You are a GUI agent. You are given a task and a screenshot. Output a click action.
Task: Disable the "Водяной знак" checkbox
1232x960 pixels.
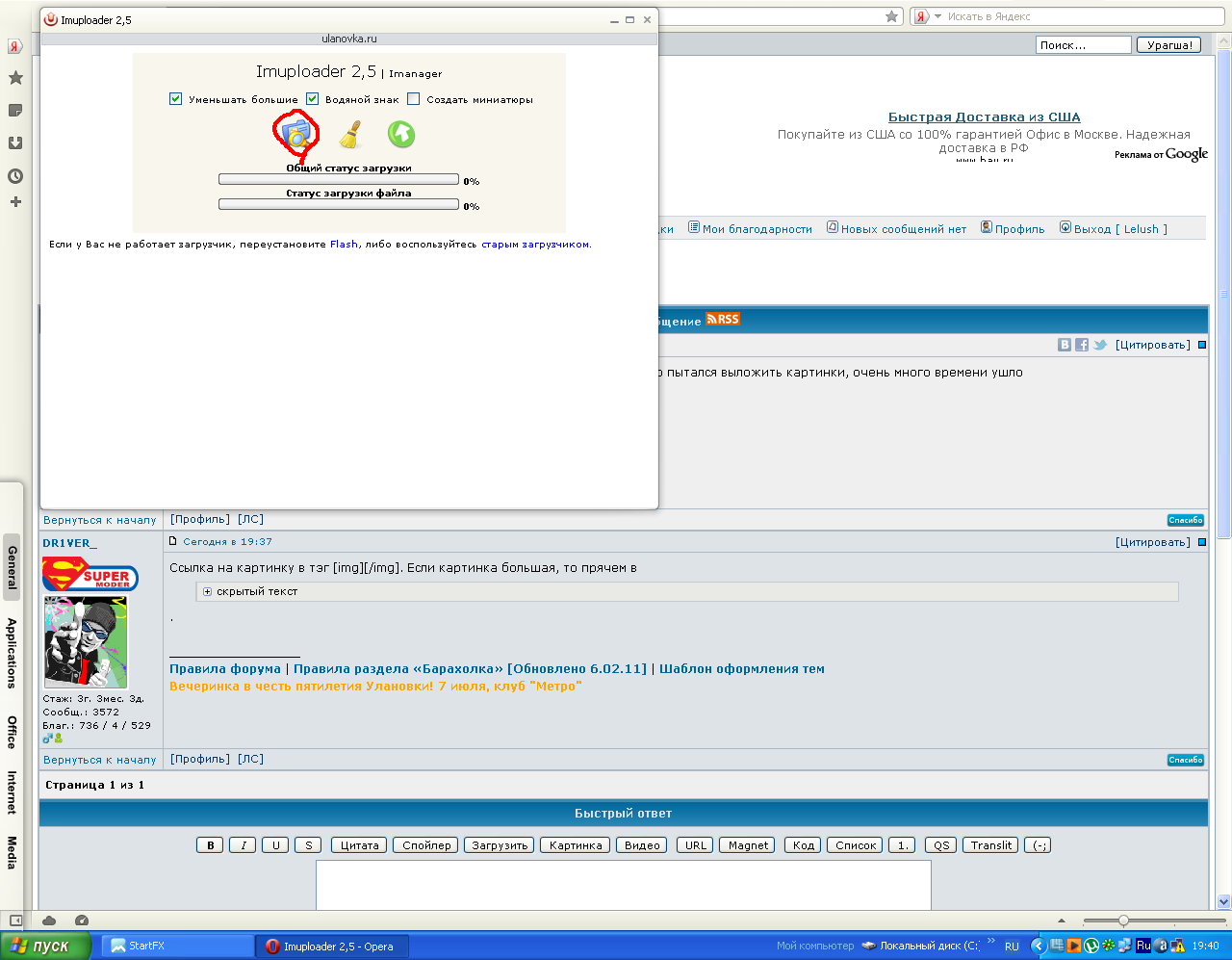tap(313, 99)
